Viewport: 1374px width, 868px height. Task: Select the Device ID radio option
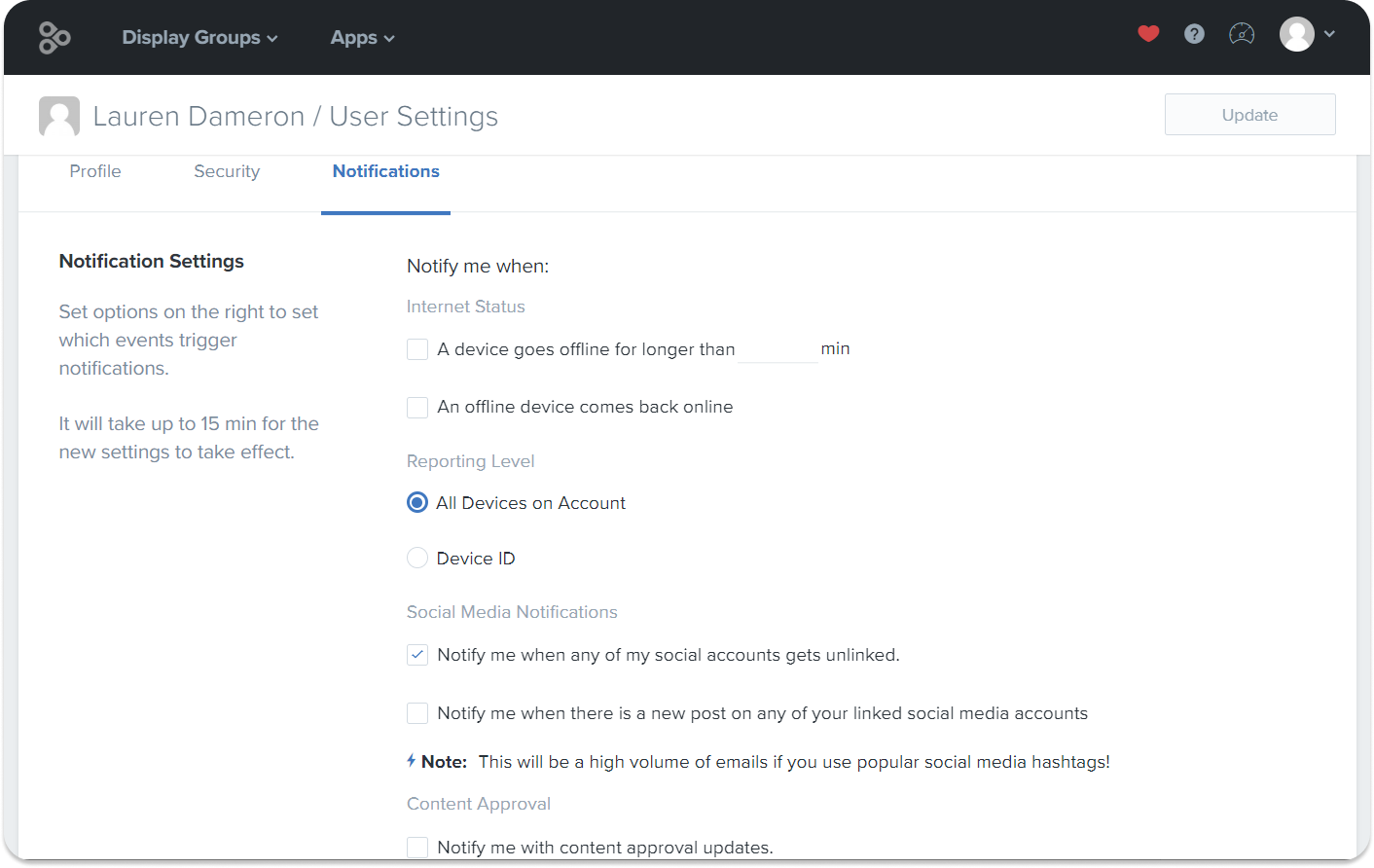click(417, 558)
